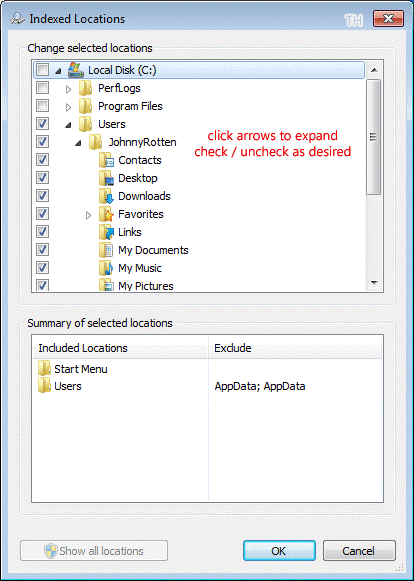Image resolution: width=414 pixels, height=581 pixels.
Task: Select the Links folder icon
Action: click(106, 232)
